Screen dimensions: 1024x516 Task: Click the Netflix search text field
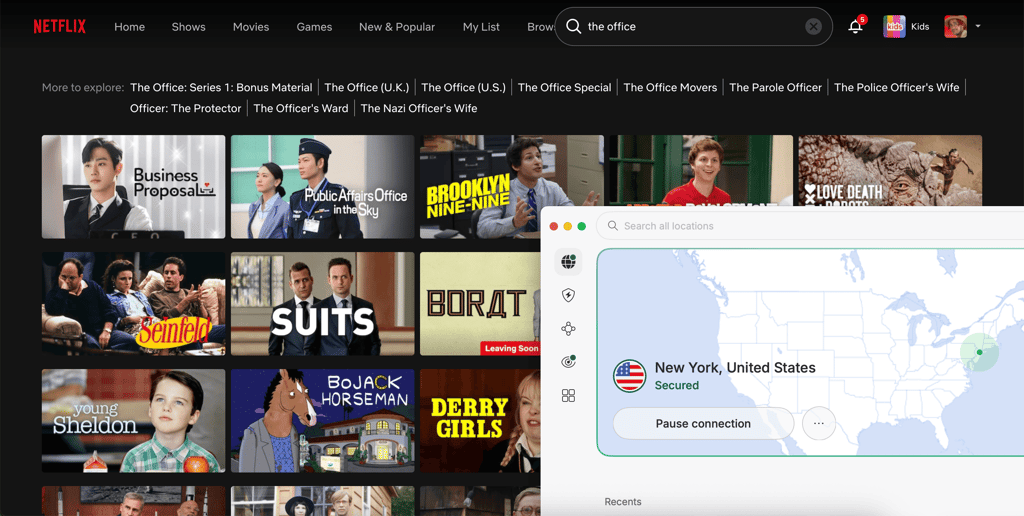(692, 27)
